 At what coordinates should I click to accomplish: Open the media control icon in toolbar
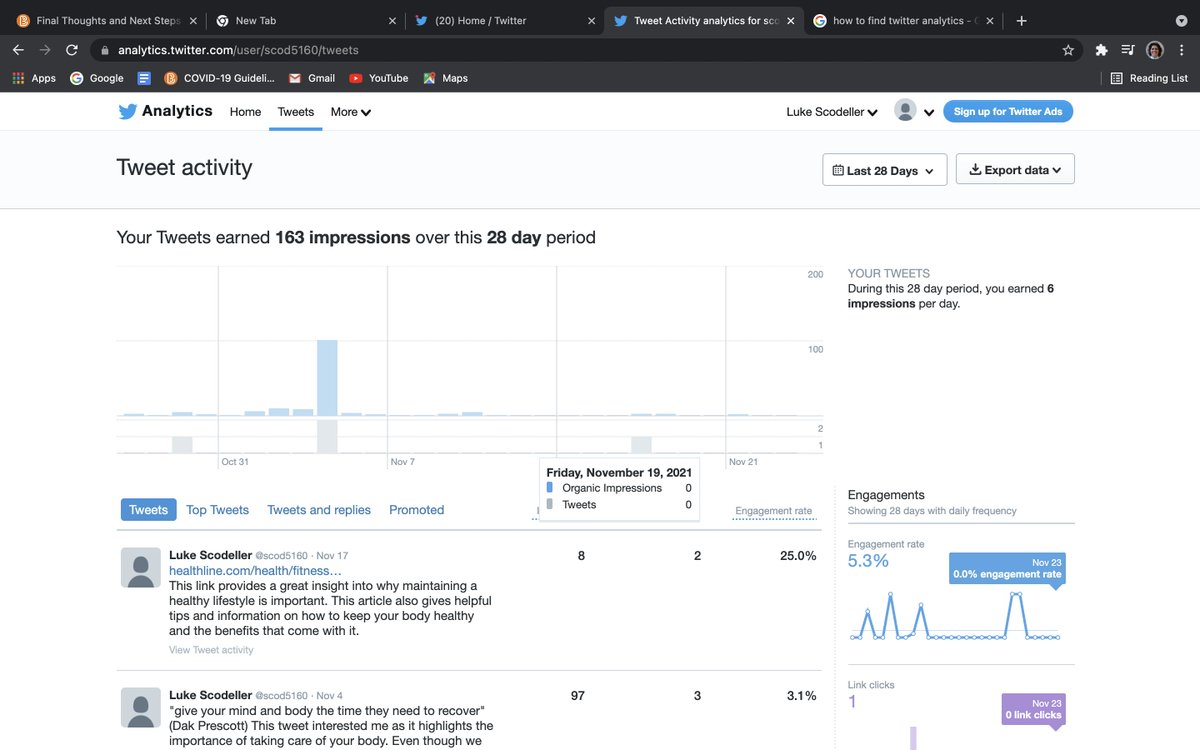tap(1128, 50)
